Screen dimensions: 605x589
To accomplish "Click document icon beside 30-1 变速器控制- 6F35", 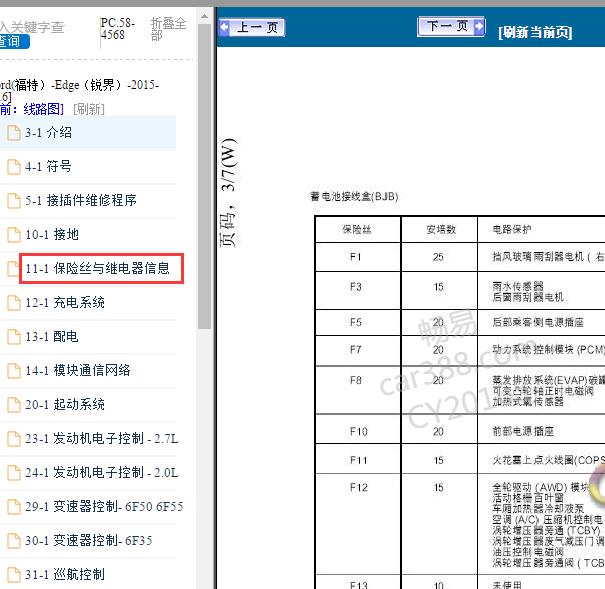I will pyautogui.click(x=14, y=541).
